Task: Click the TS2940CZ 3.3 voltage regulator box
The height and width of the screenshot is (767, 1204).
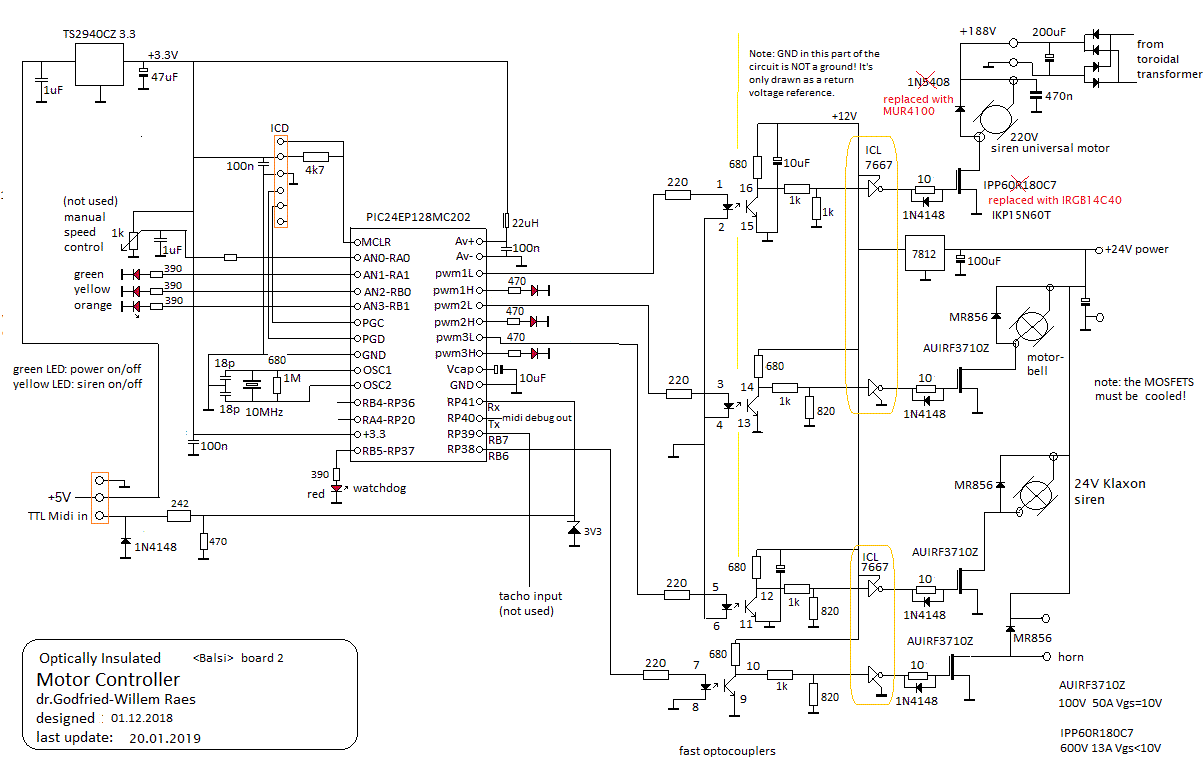Action: tap(101, 65)
